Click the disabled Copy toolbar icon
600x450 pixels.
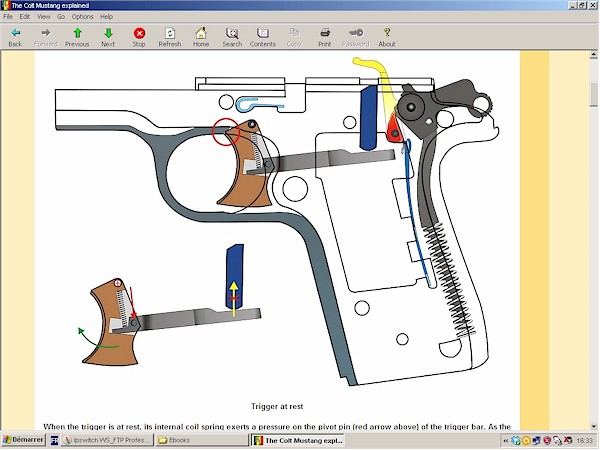click(294, 38)
